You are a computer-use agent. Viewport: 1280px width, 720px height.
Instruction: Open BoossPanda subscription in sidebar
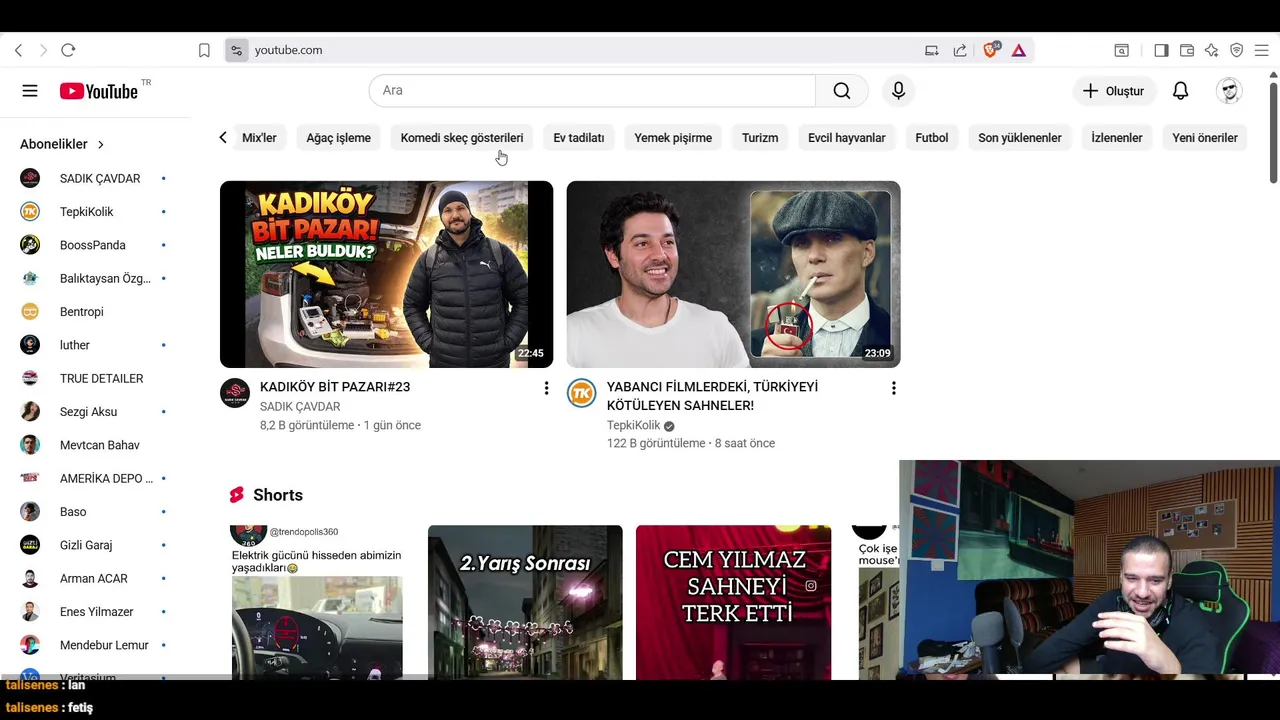[95, 245]
